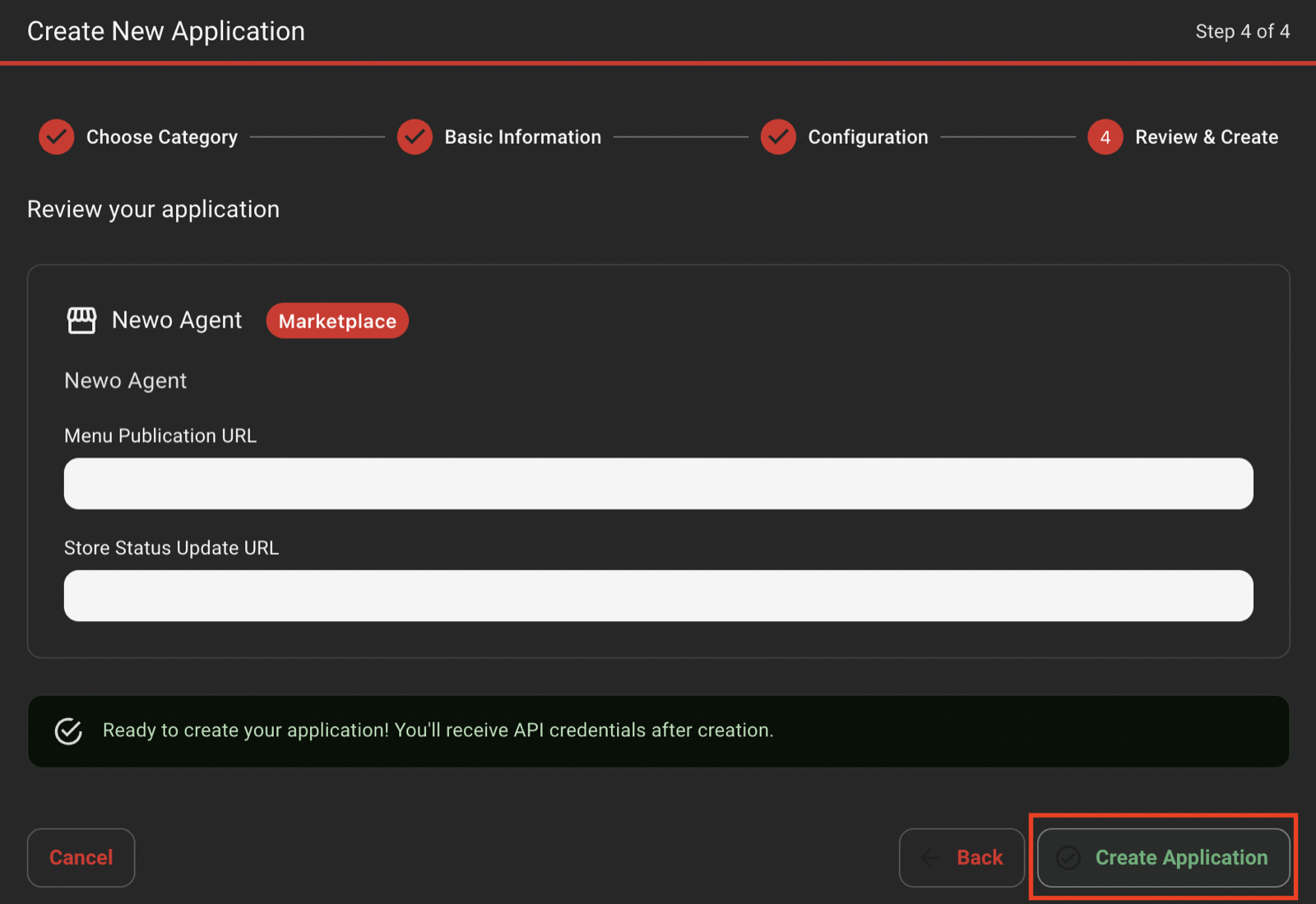The image size is (1316, 904).
Task: Click the Create Application button
Action: click(x=1163, y=857)
